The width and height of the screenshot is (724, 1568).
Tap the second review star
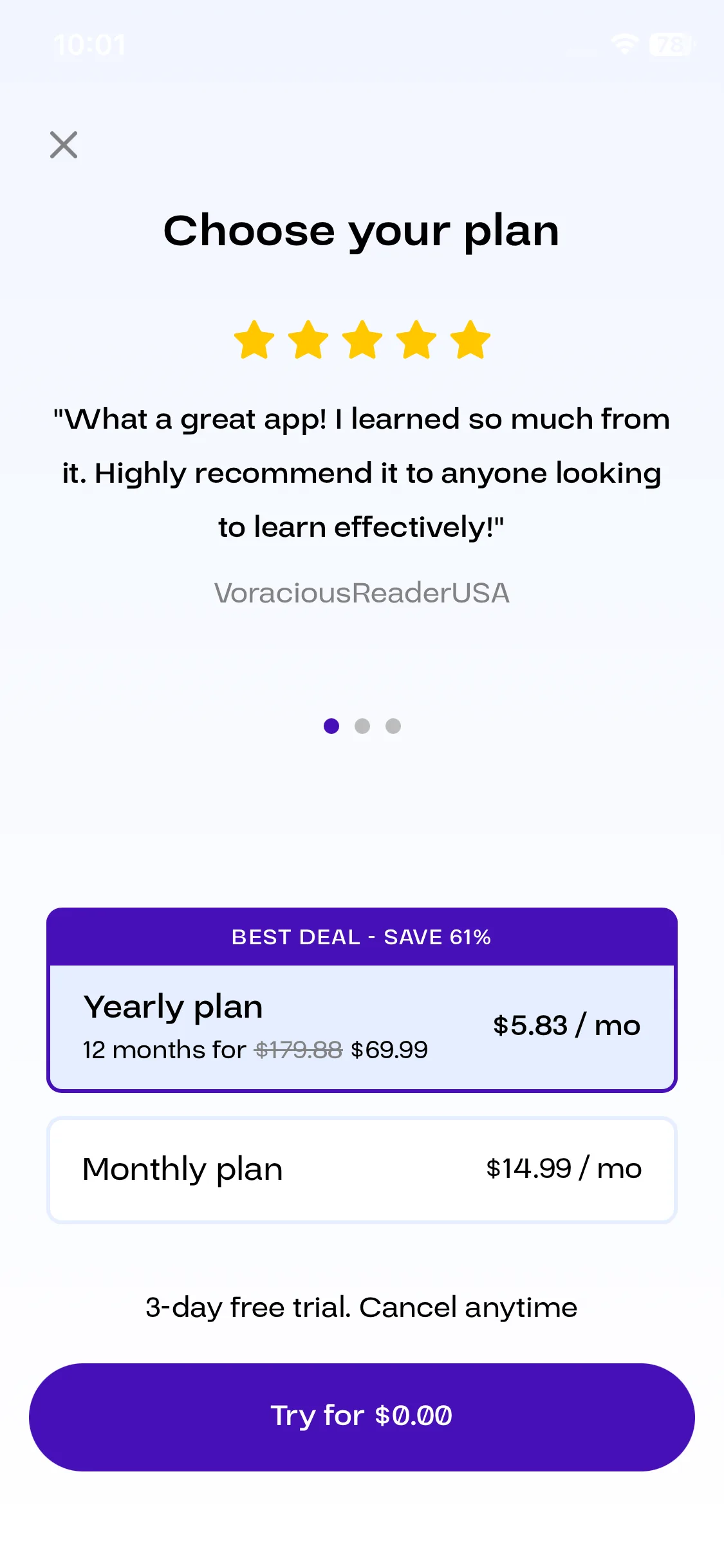(308, 339)
